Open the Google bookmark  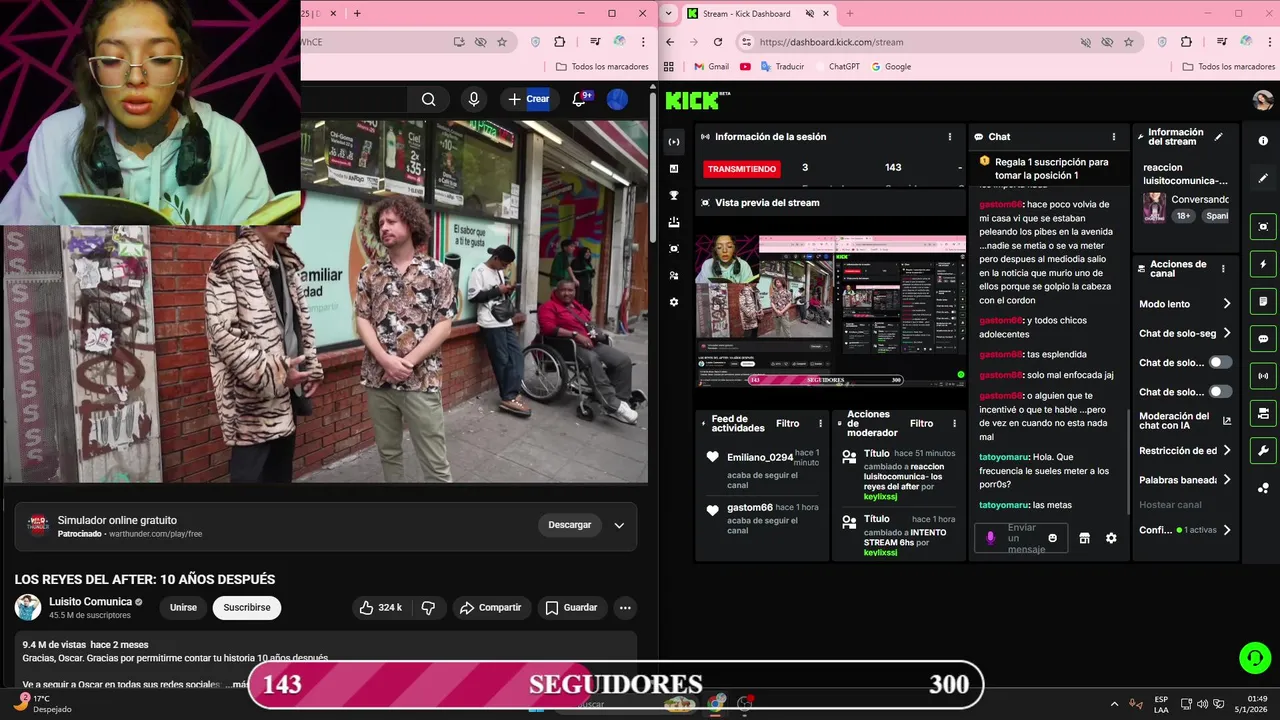(x=891, y=67)
